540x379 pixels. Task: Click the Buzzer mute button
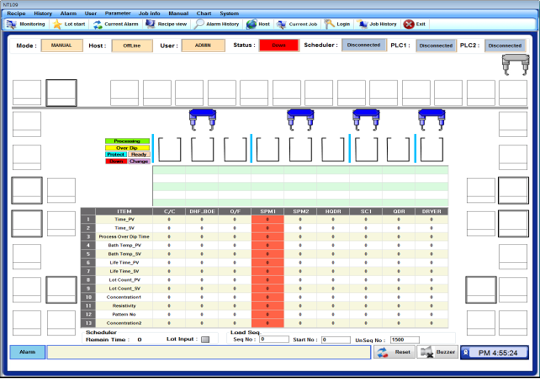pos(437,352)
